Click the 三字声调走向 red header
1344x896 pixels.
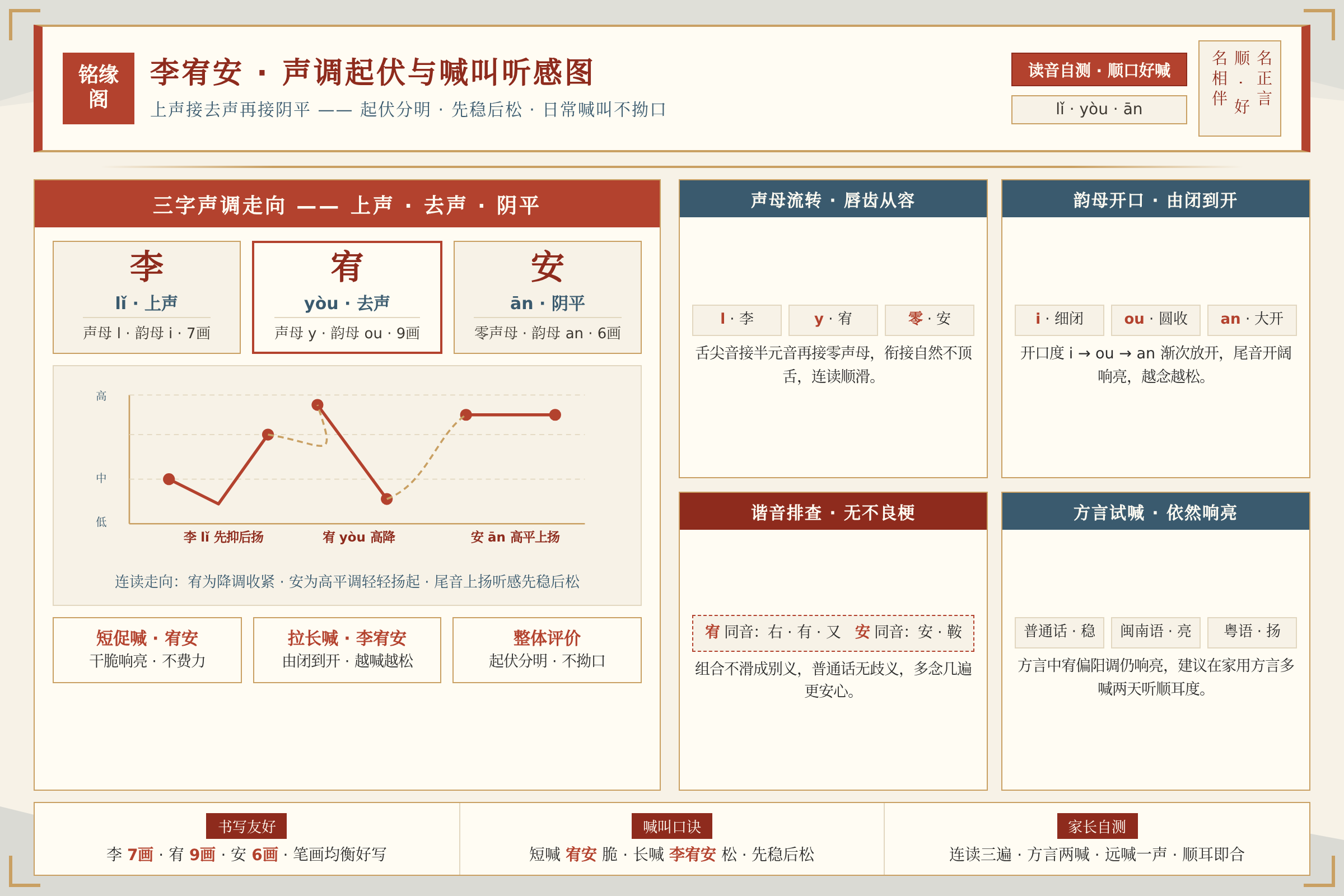click(x=347, y=204)
